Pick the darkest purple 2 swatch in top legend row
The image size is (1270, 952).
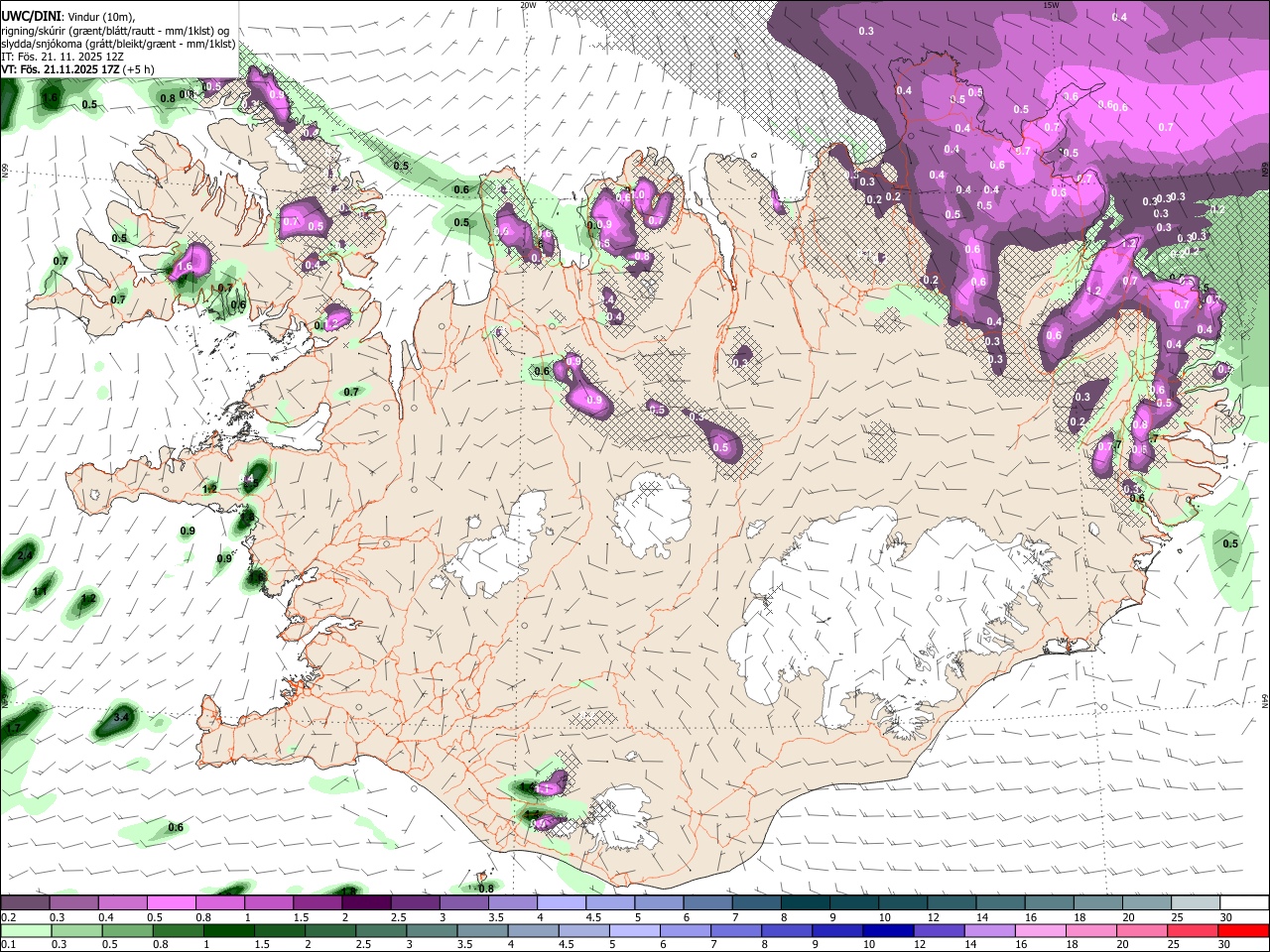(366, 903)
